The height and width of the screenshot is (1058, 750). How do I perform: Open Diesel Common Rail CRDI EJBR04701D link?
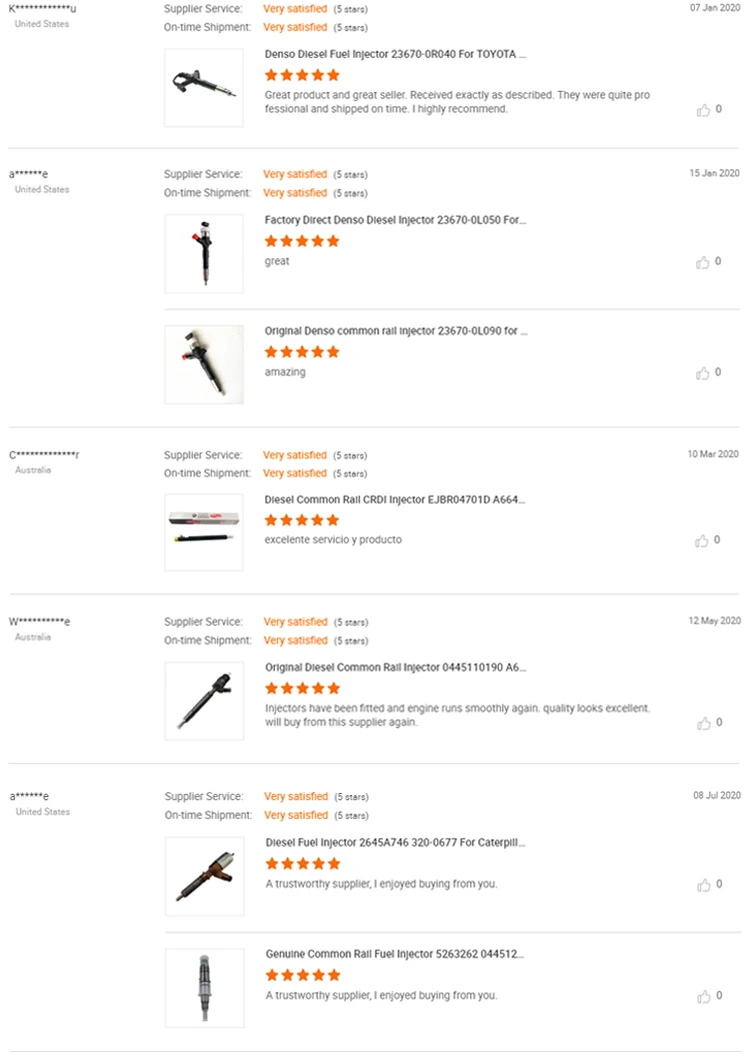[394, 499]
